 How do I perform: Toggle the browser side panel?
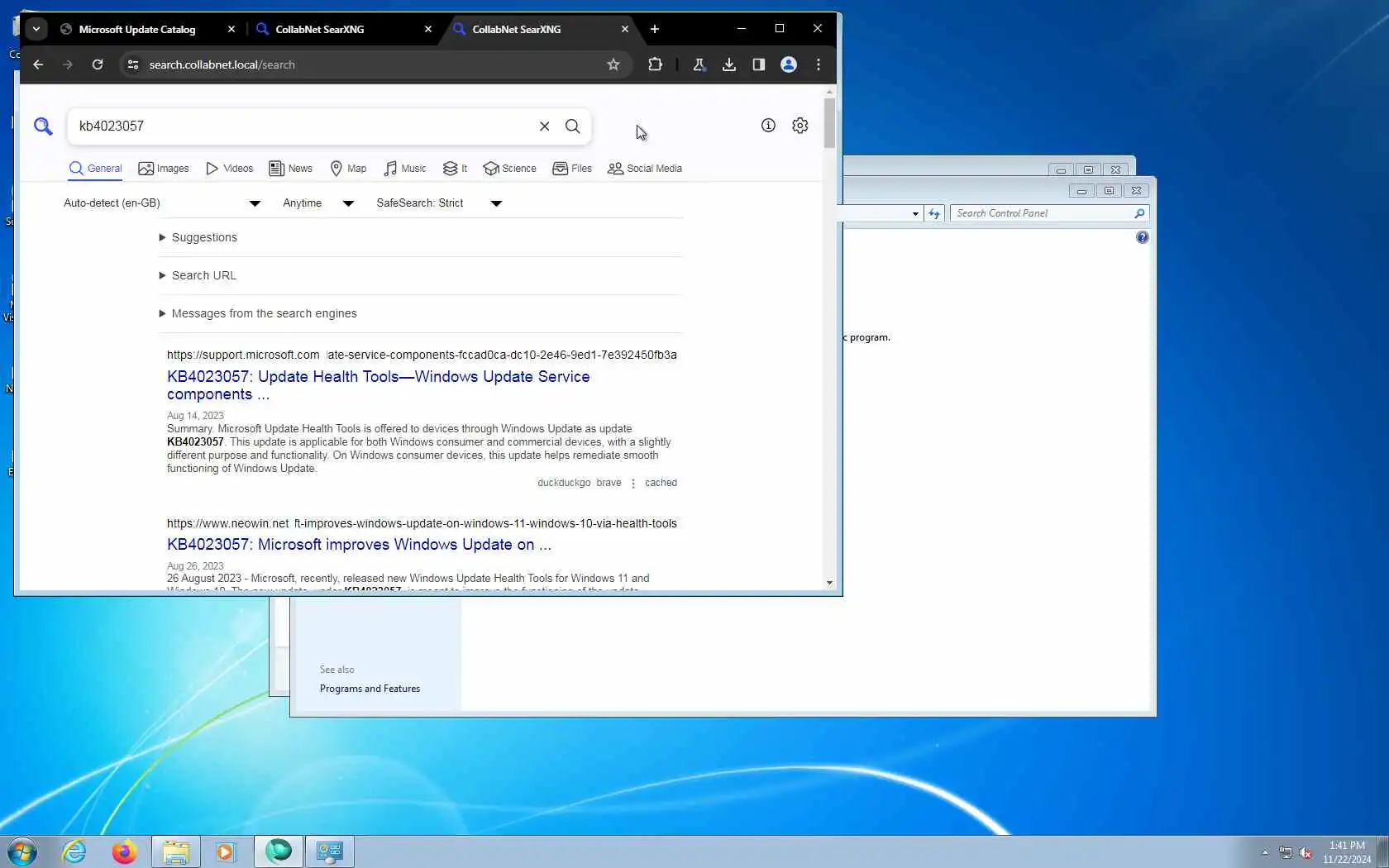click(758, 64)
